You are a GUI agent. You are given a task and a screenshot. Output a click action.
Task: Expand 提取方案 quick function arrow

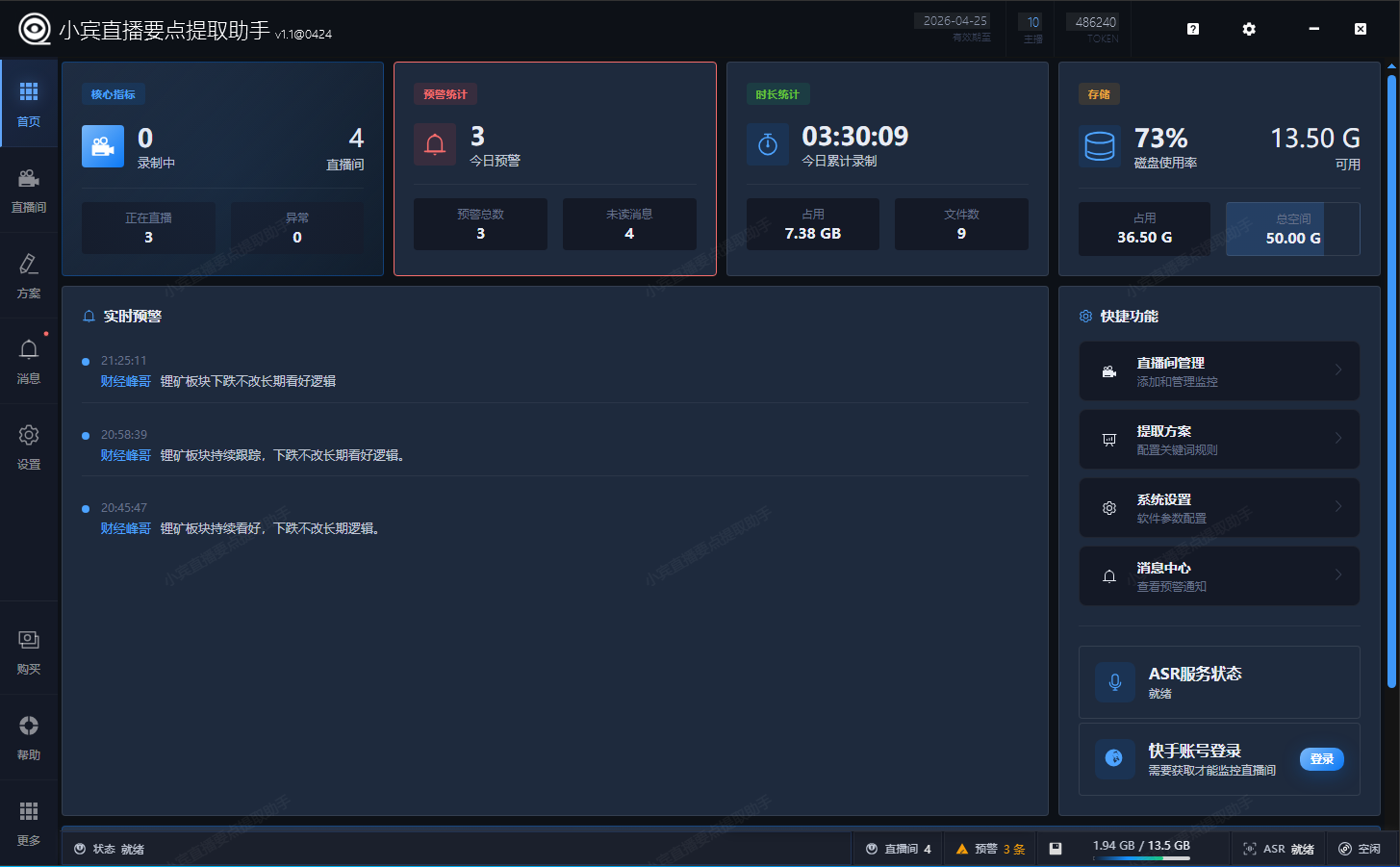[x=1337, y=439]
